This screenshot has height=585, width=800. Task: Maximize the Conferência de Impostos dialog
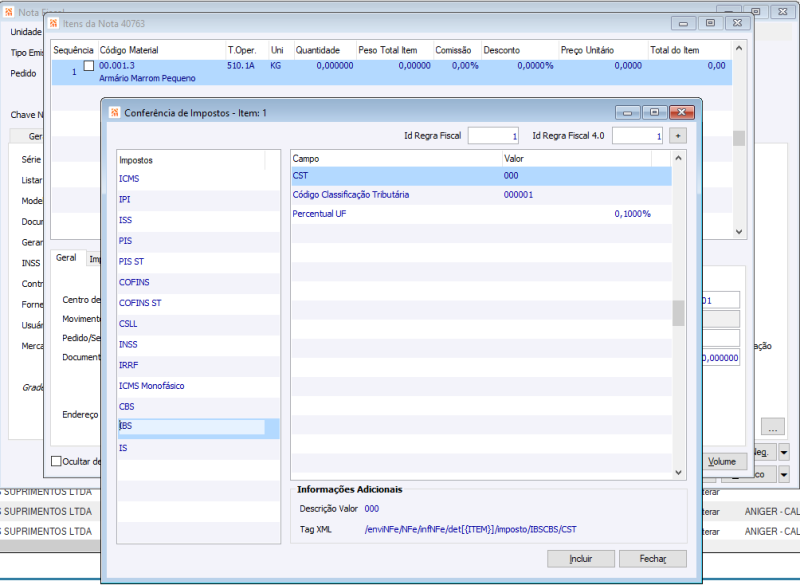tap(655, 112)
